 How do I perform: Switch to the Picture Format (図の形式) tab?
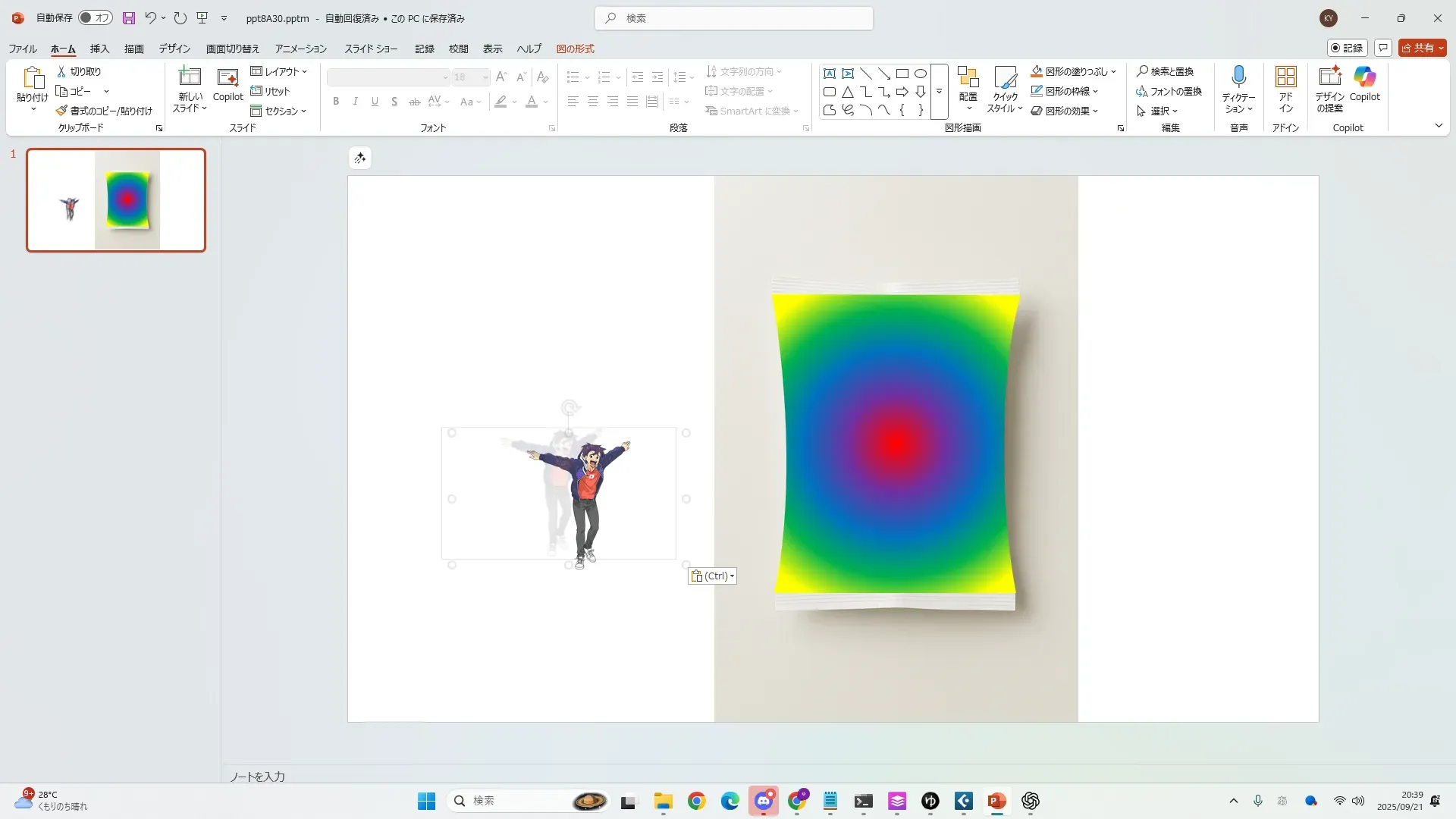pos(575,49)
